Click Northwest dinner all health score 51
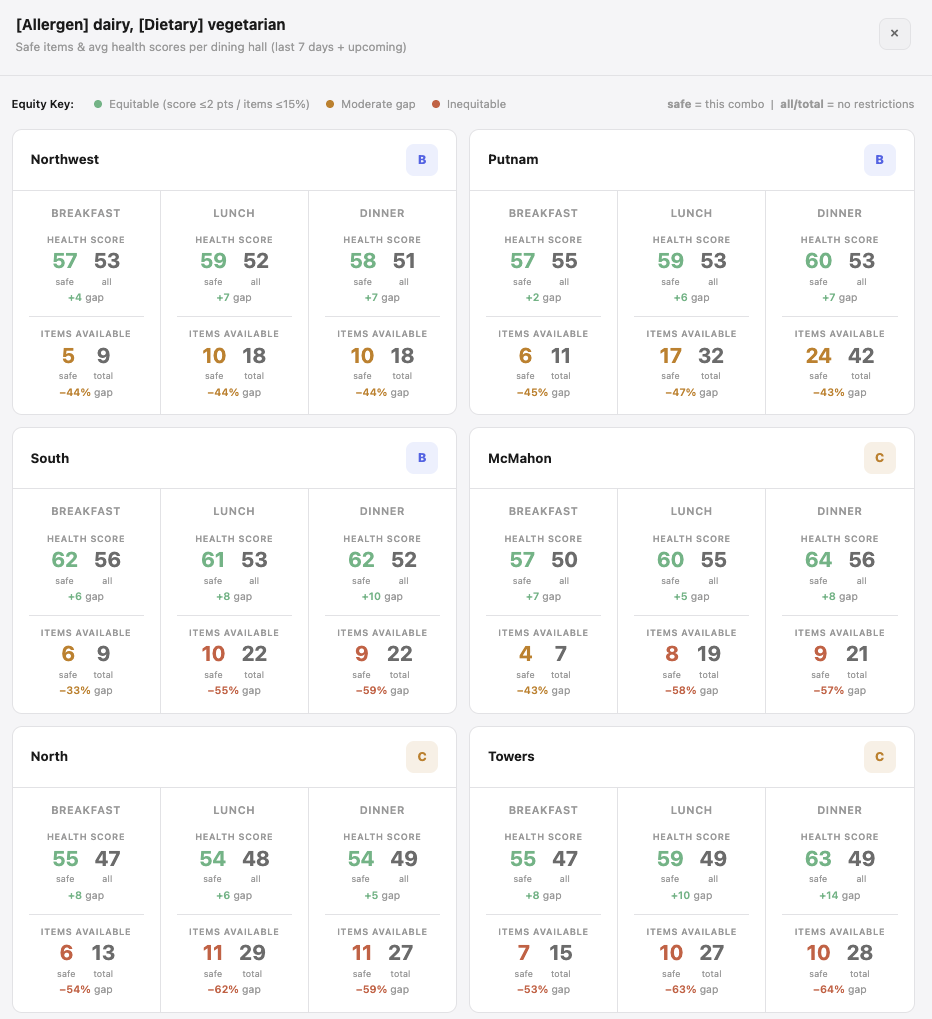The image size is (932, 1019). point(404,261)
